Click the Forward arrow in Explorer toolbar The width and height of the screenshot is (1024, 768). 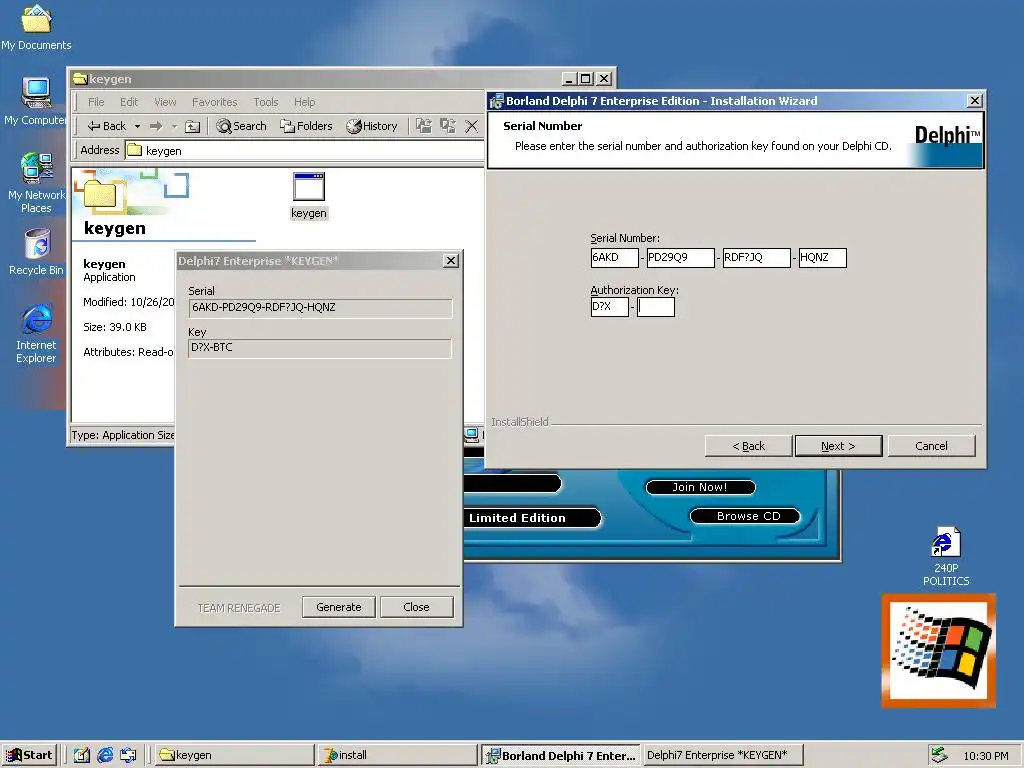pos(155,126)
